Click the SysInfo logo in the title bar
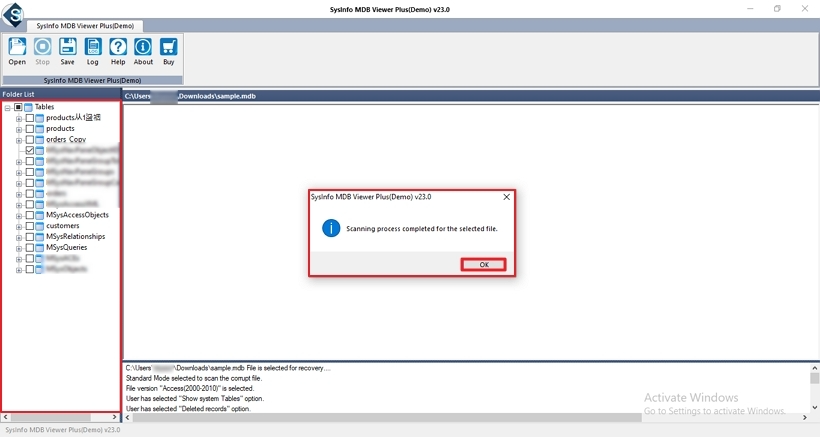Screen dimensions: 820x437 click(x=13, y=15)
